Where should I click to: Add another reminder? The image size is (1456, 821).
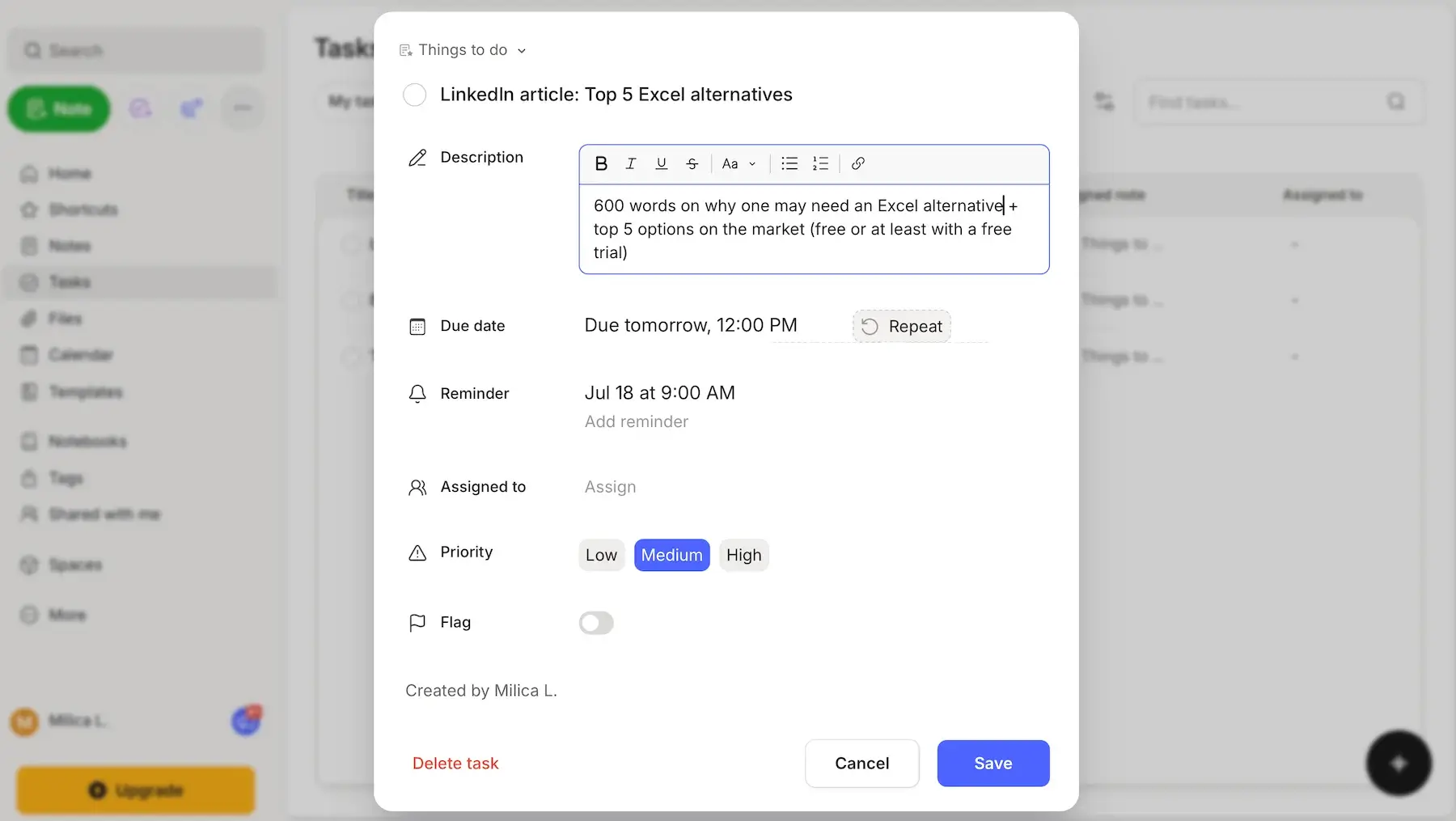click(637, 421)
